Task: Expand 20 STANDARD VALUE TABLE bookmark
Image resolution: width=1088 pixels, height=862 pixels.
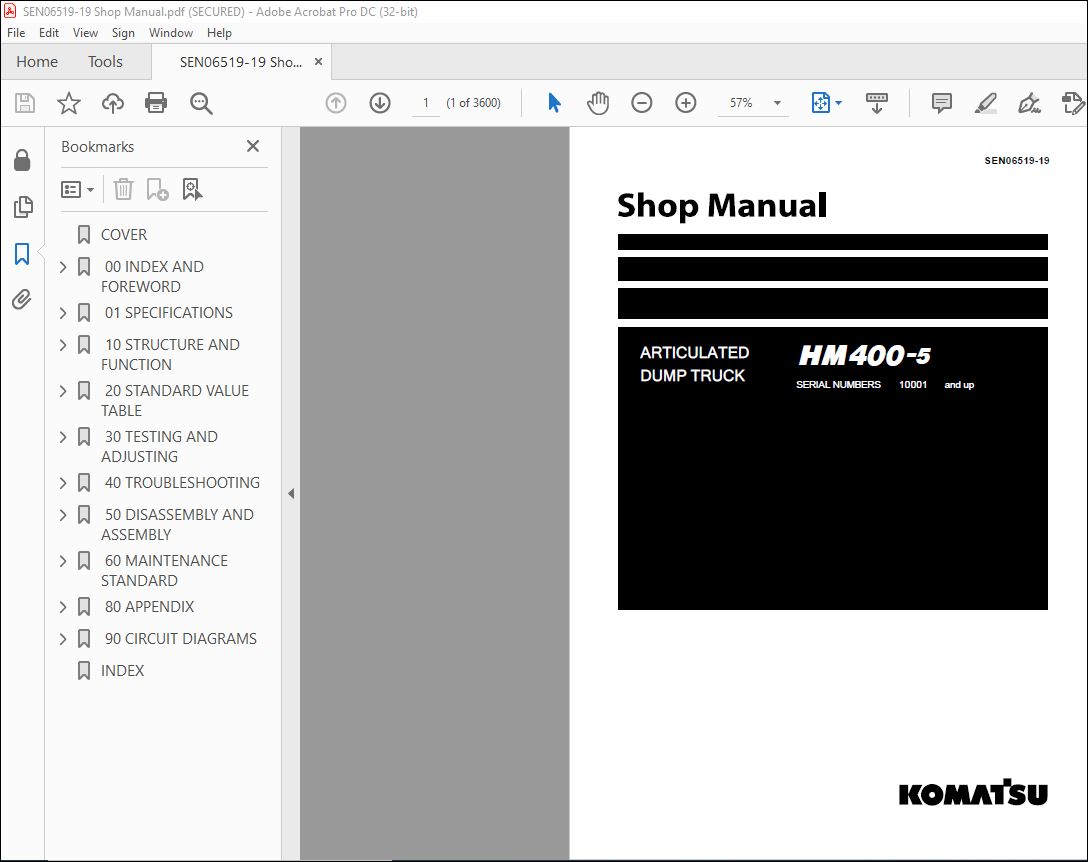Action: click(x=63, y=391)
